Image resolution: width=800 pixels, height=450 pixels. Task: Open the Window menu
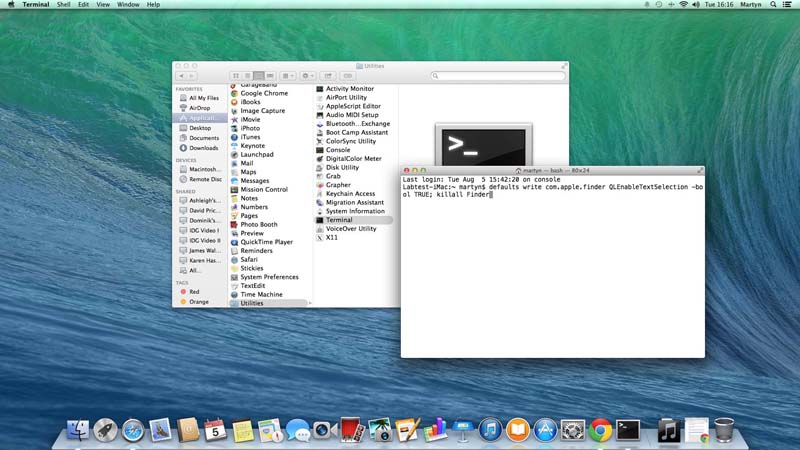tap(128, 4)
